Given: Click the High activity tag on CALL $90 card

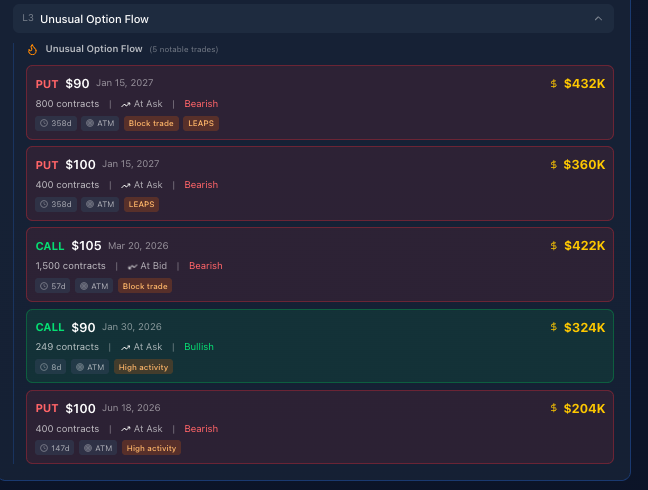Looking at the screenshot, I should (x=143, y=367).
